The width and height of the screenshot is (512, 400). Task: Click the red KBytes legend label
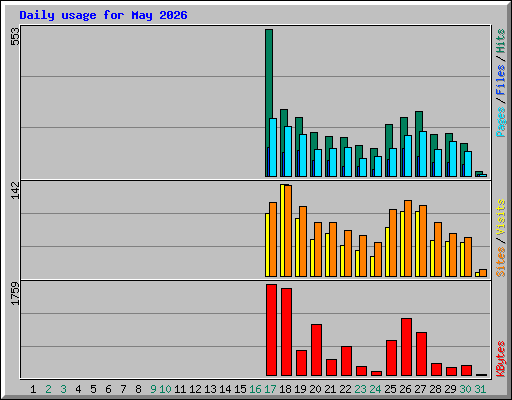(x=500, y=359)
